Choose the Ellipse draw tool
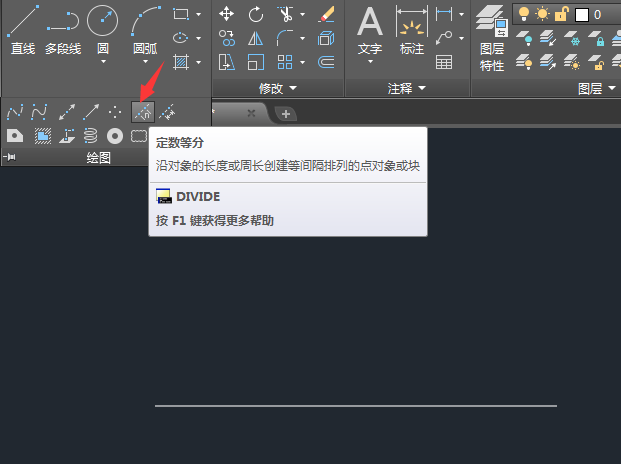621x464 pixels. coord(181,38)
